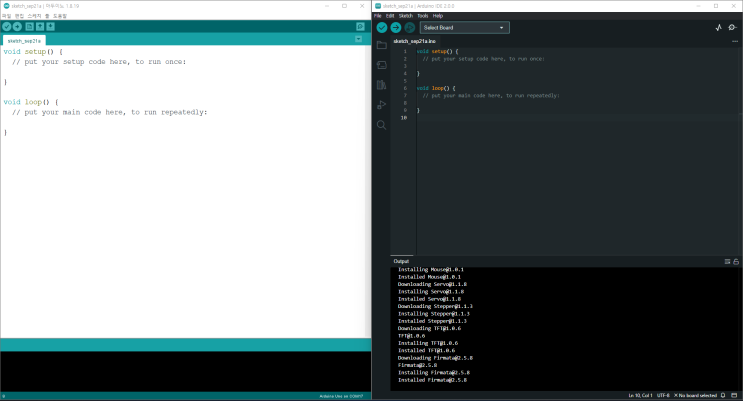Open Edit menu in Arduino IDE 2.0.0

(390, 16)
